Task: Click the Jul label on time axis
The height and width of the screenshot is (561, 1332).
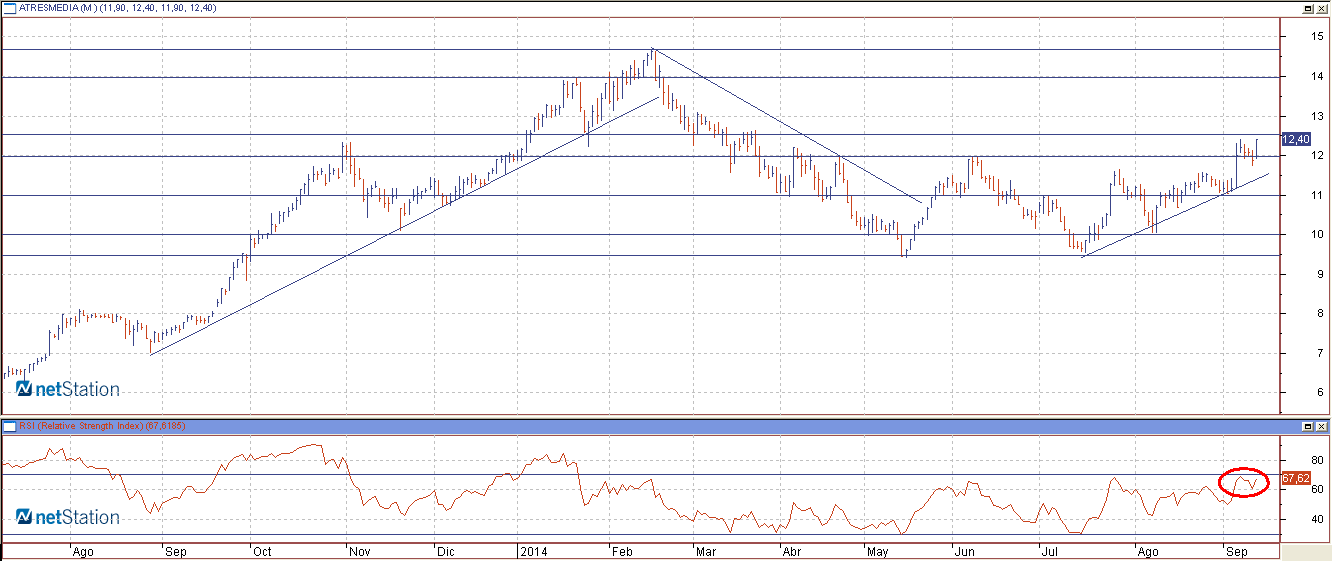Action: tap(1049, 551)
